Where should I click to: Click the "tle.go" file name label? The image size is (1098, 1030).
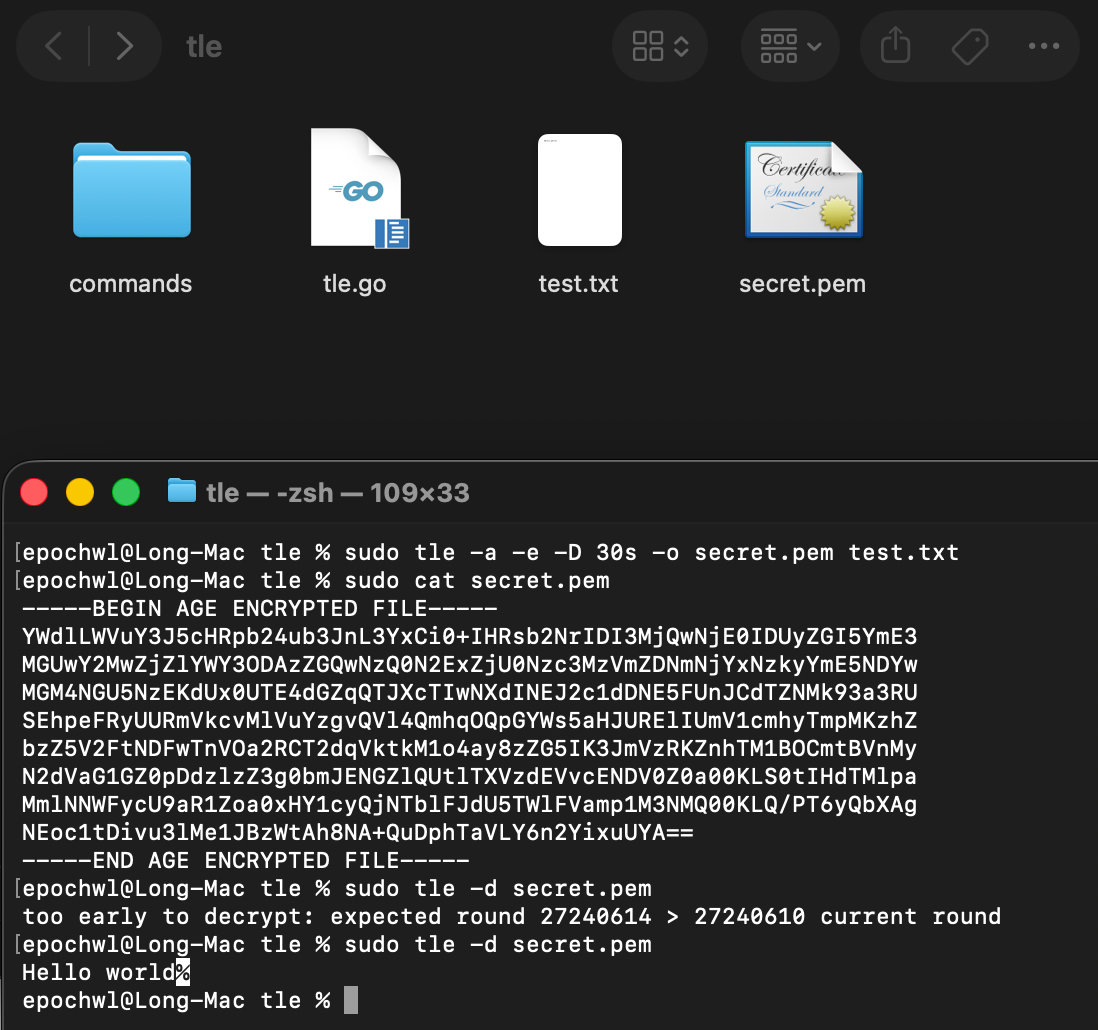coord(355,284)
